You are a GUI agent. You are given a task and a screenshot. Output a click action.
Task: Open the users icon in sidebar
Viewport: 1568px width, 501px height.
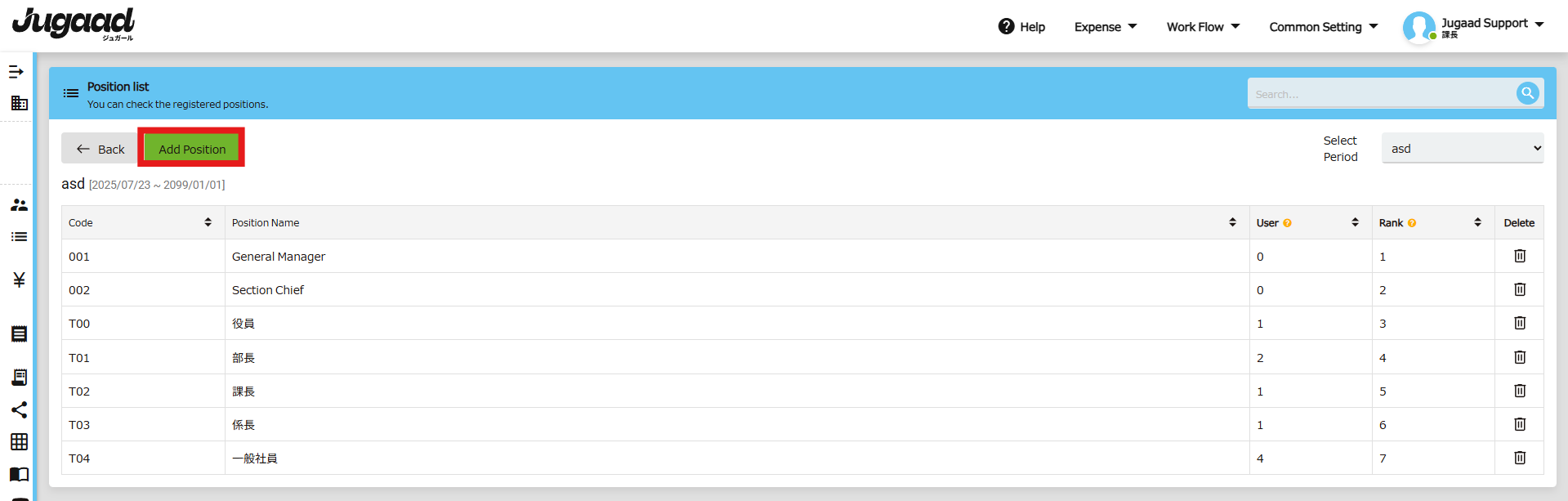19,204
